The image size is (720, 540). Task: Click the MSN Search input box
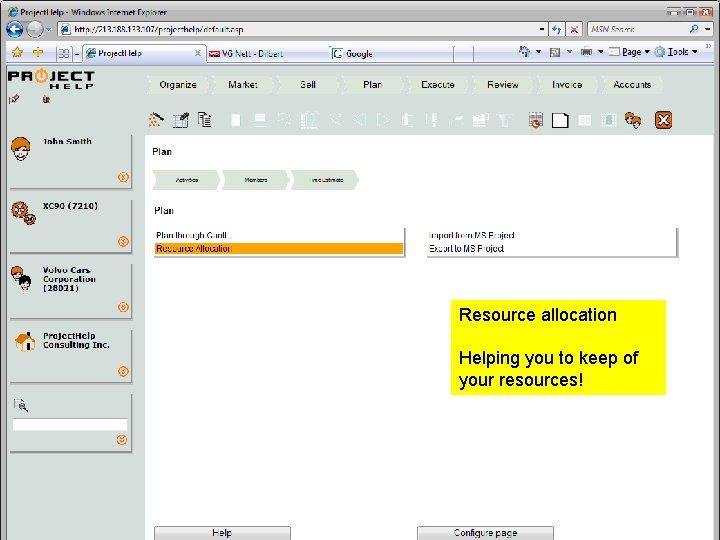tap(638, 29)
